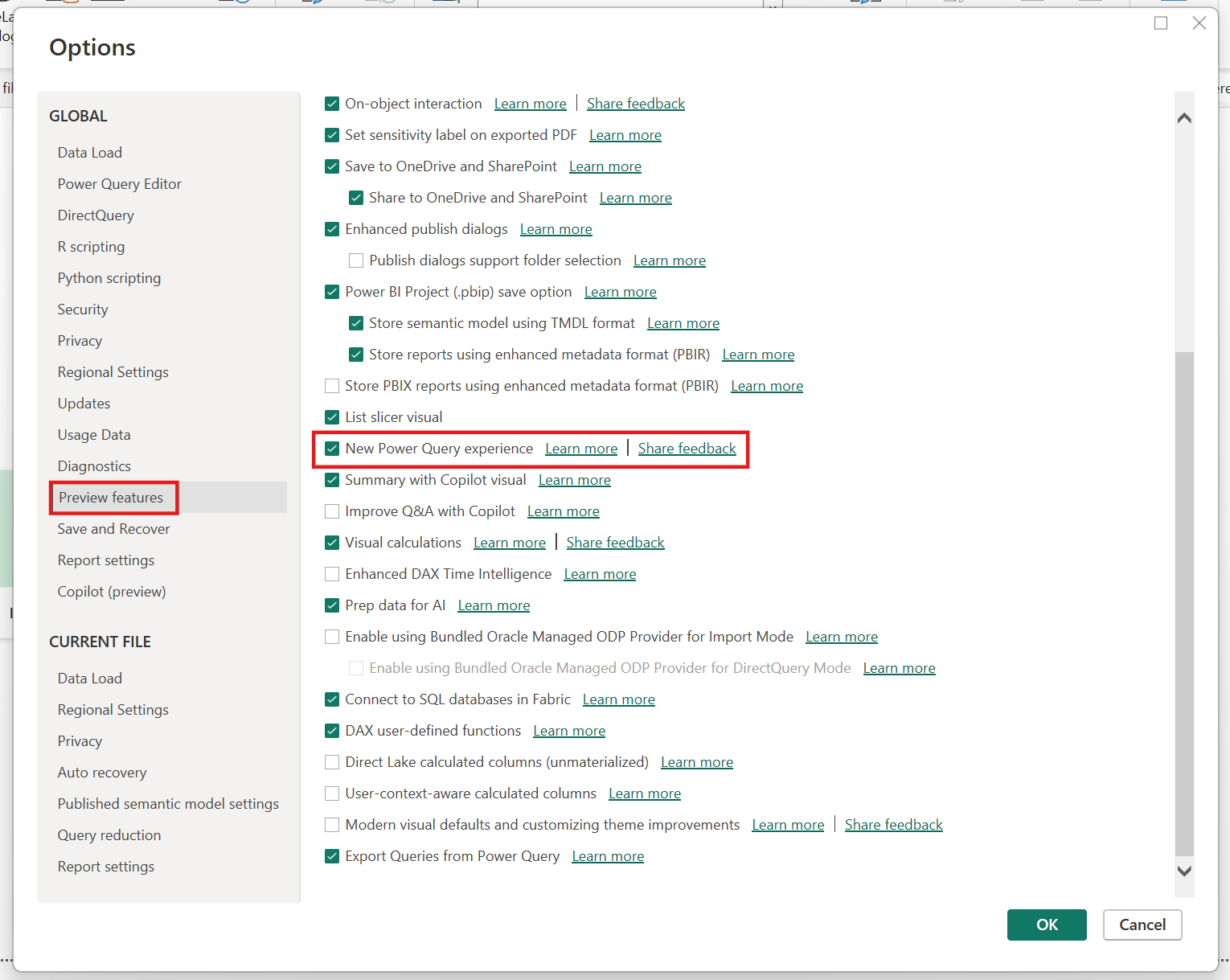1230x980 pixels.
Task: Open Learn more for On-object interaction
Action: (531, 104)
